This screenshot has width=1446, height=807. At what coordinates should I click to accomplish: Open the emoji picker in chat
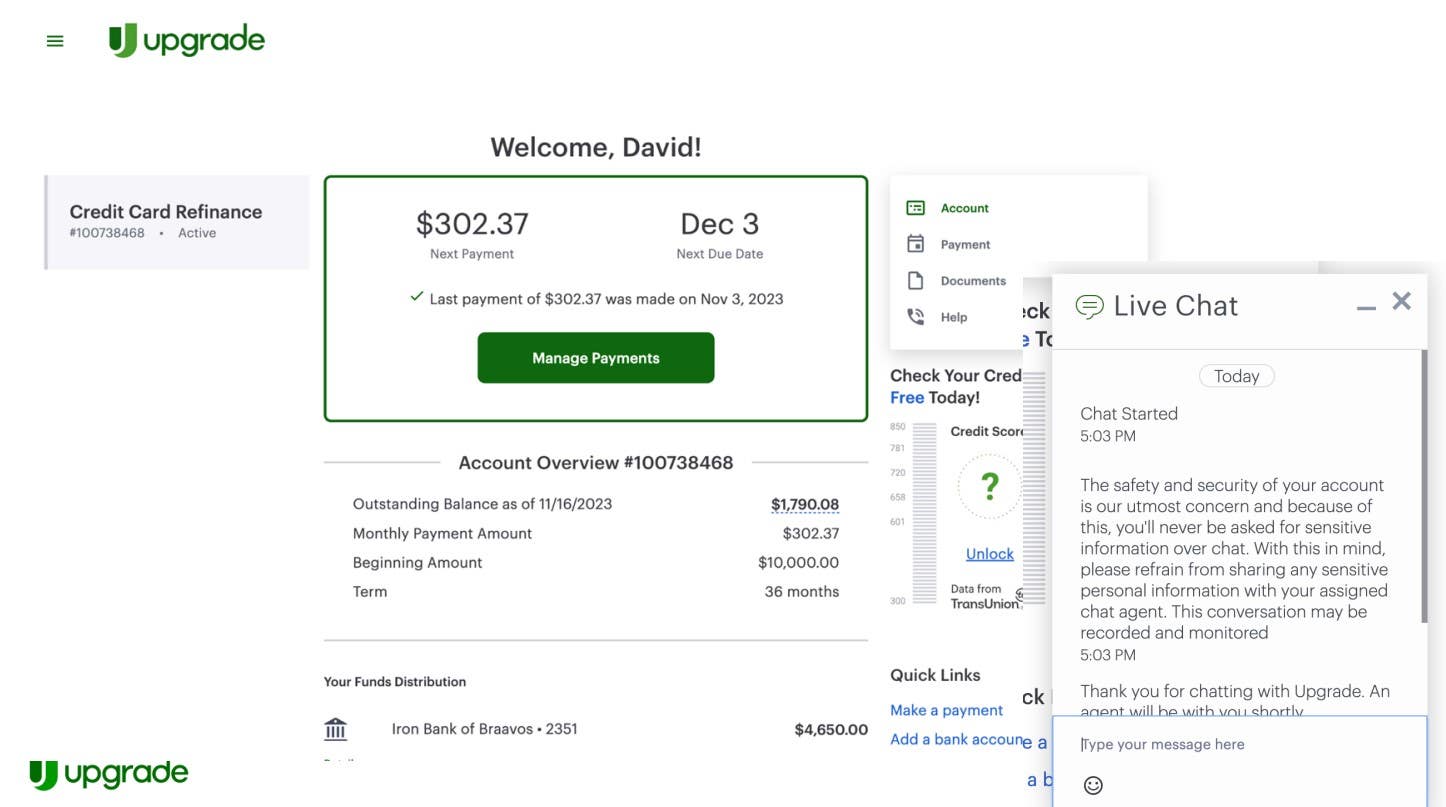click(x=1093, y=785)
